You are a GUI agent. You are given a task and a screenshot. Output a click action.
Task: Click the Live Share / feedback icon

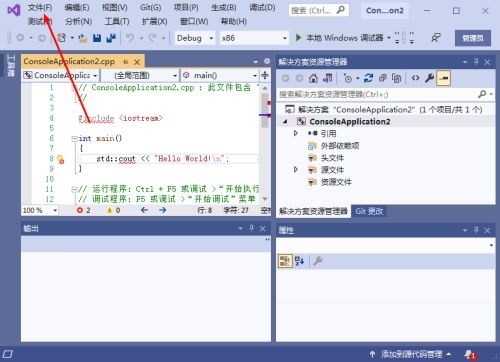tap(435, 38)
